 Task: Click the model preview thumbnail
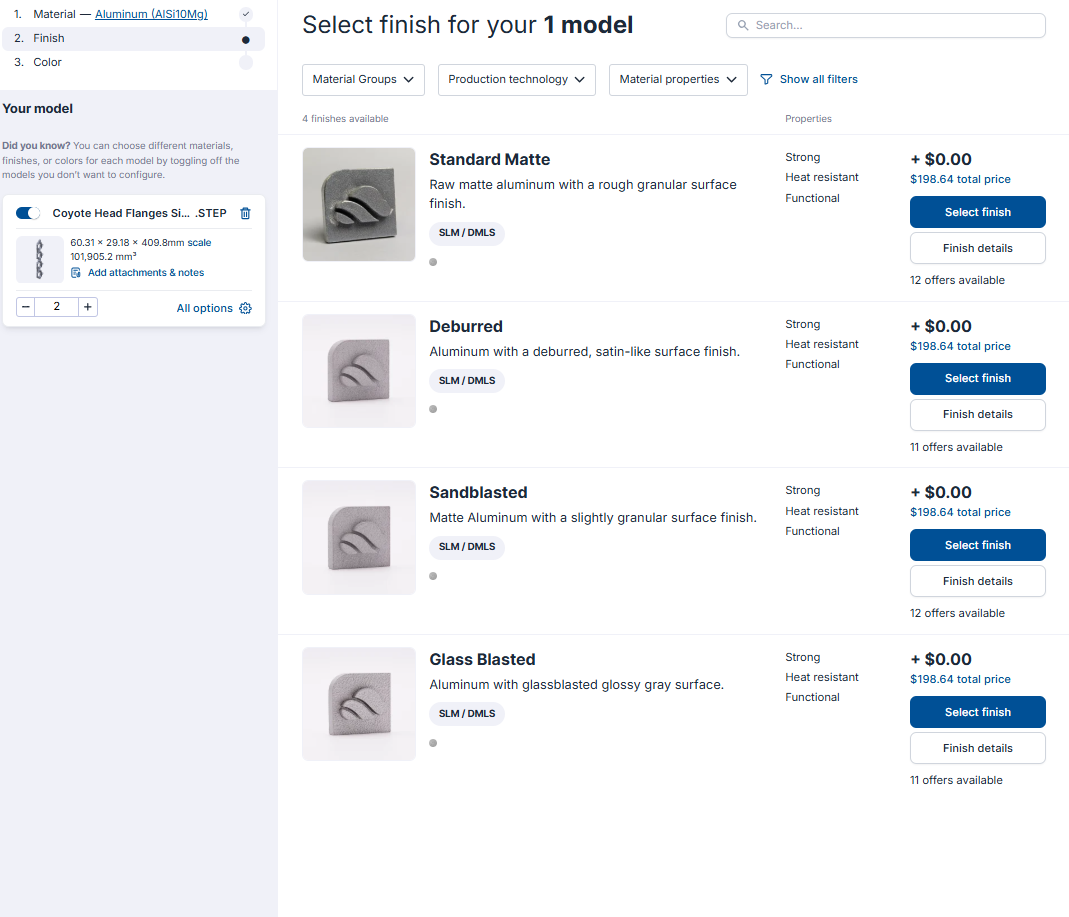click(40, 259)
